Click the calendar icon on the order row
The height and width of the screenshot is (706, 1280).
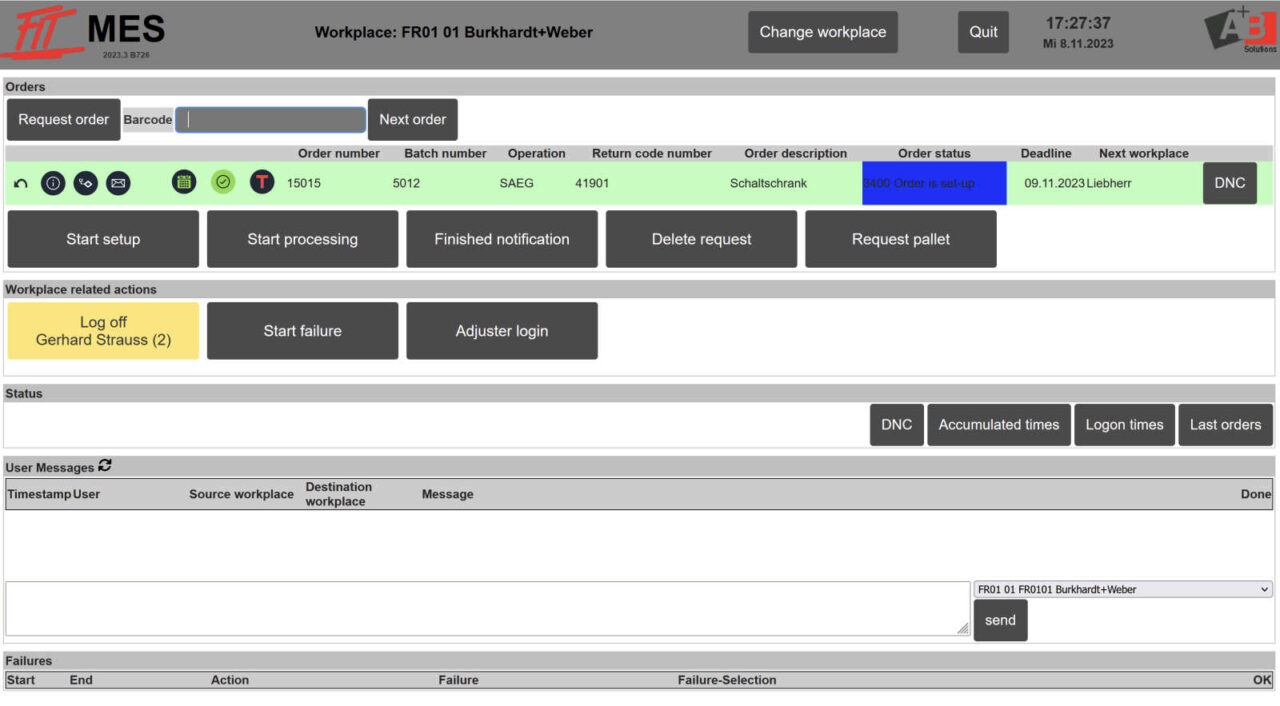(x=184, y=183)
